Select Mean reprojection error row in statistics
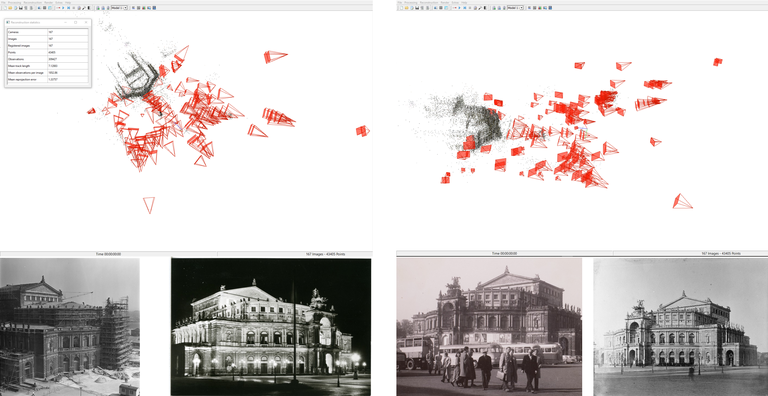 tap(48, 79)
